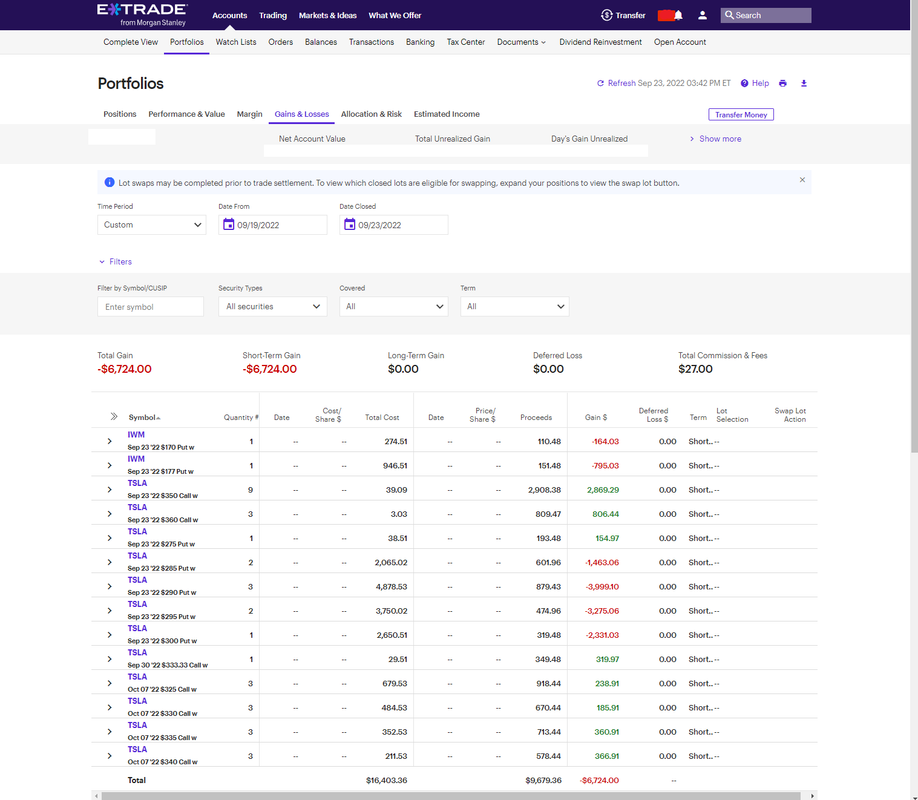The image size is (918, 800).
Task: Switch to Performance & Value tab
Action: pyautogui.click(x=186, y=114)
